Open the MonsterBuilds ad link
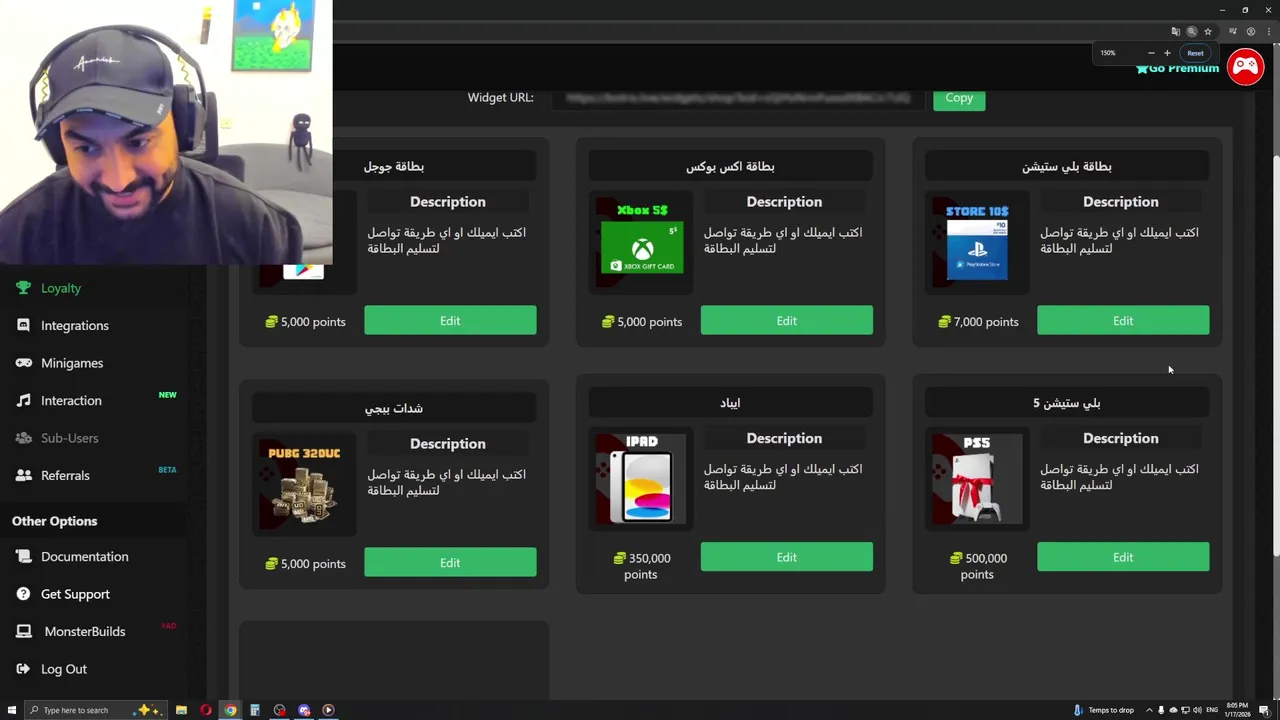This screenshot has height=720, width=1280. [84, 631]
